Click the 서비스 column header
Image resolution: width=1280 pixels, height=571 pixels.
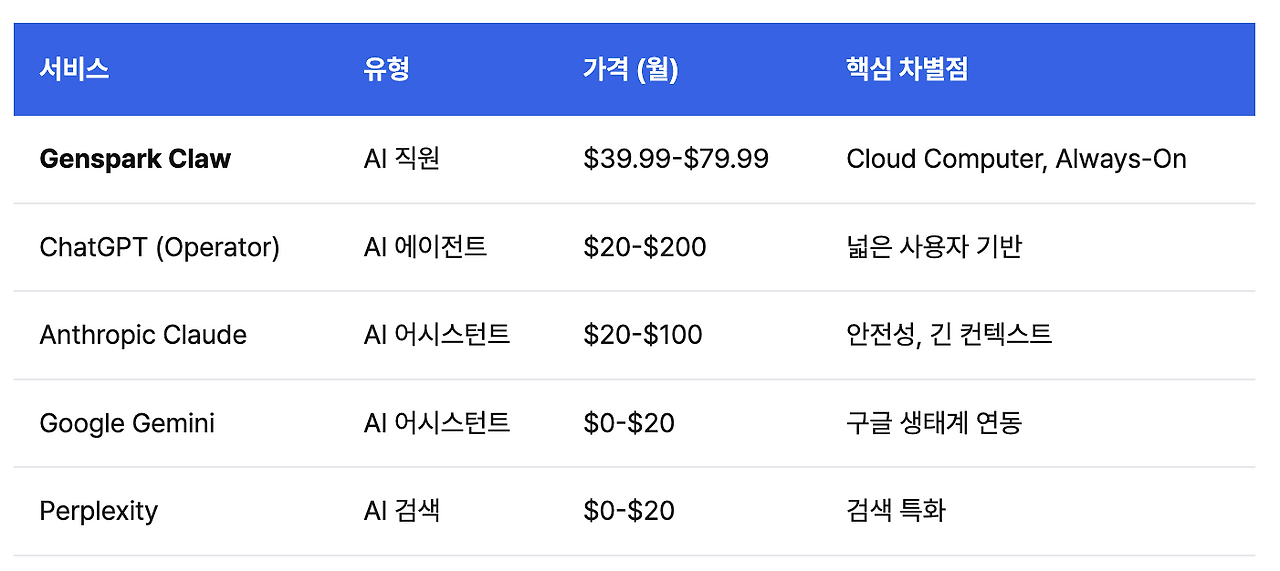[x=74, y=69]
